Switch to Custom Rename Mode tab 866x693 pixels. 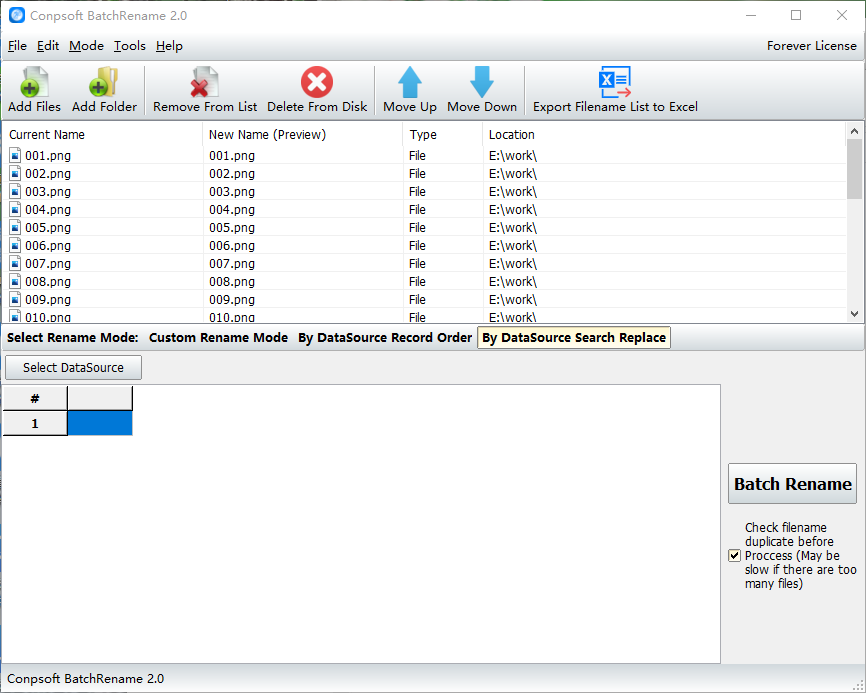click(x=218, y=337)
